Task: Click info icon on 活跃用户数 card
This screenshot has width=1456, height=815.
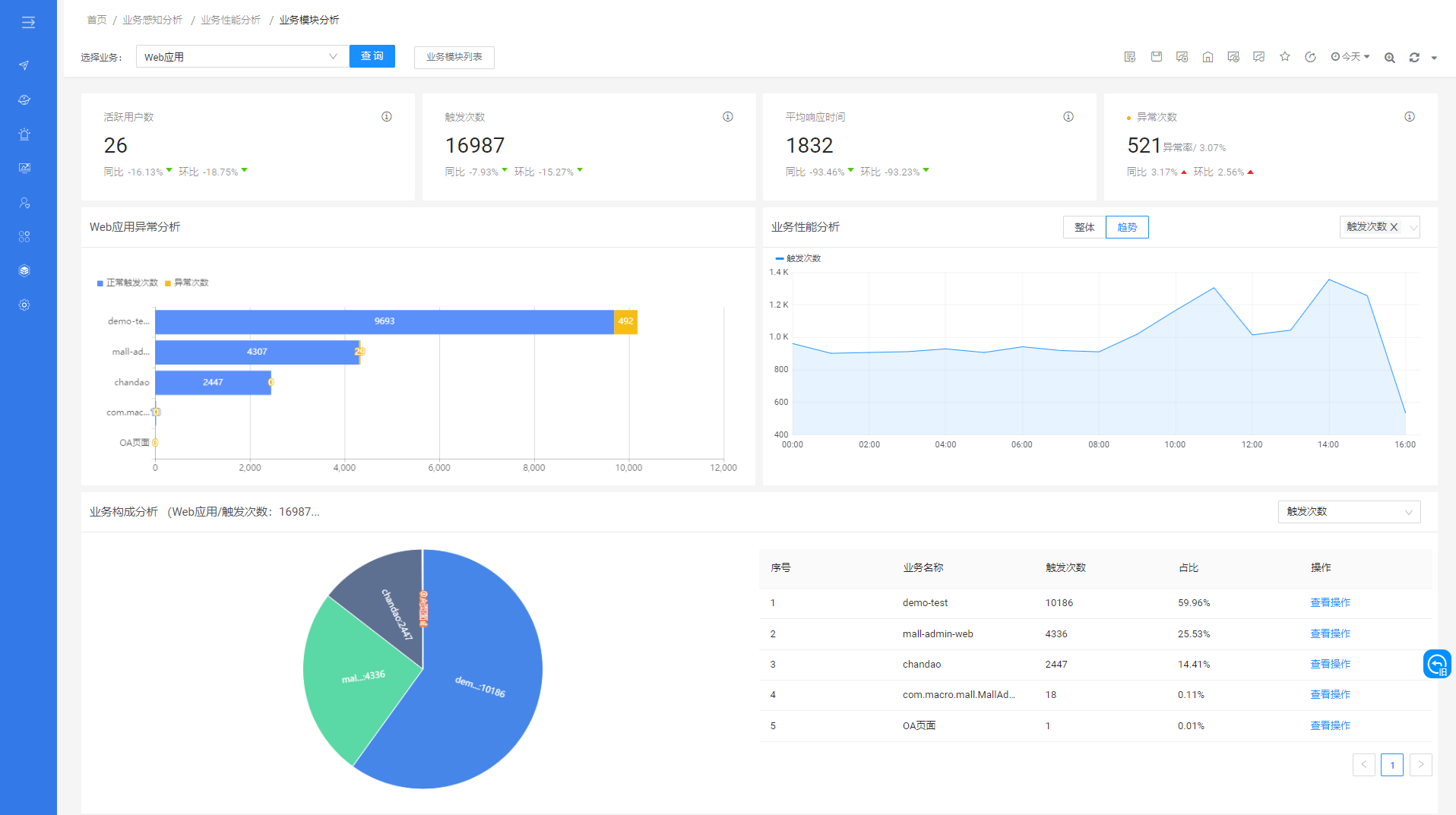Action: click(x=386, y=117)
